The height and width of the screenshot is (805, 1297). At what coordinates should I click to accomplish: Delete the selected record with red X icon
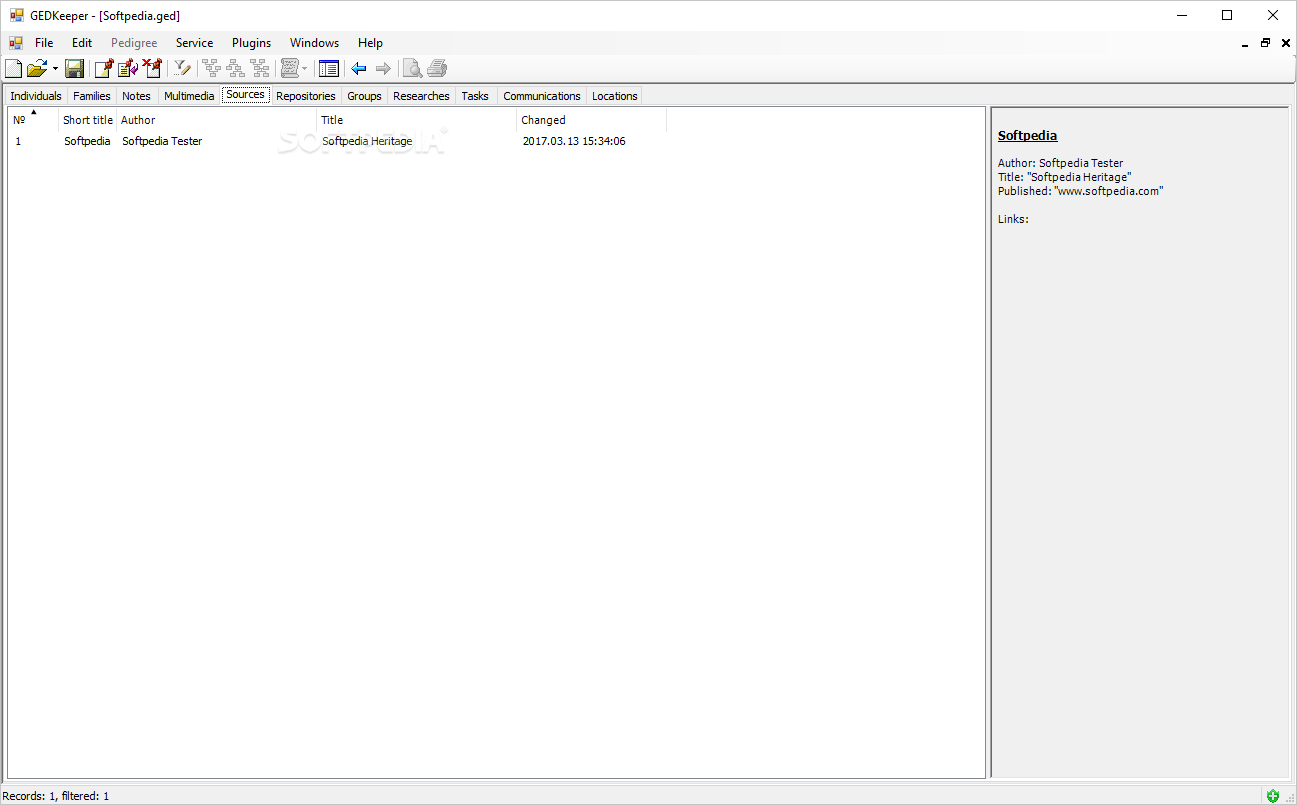[x=151, y=69]
